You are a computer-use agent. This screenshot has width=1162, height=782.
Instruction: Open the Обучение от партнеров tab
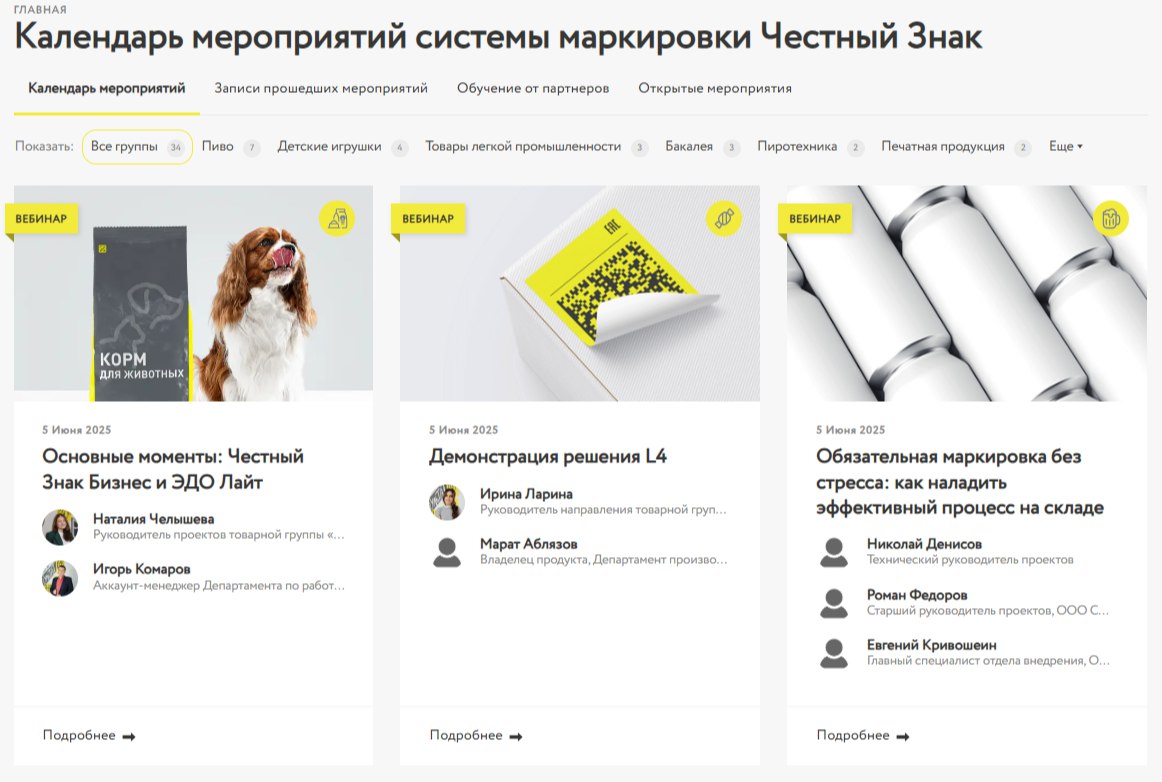pos(533,88)
